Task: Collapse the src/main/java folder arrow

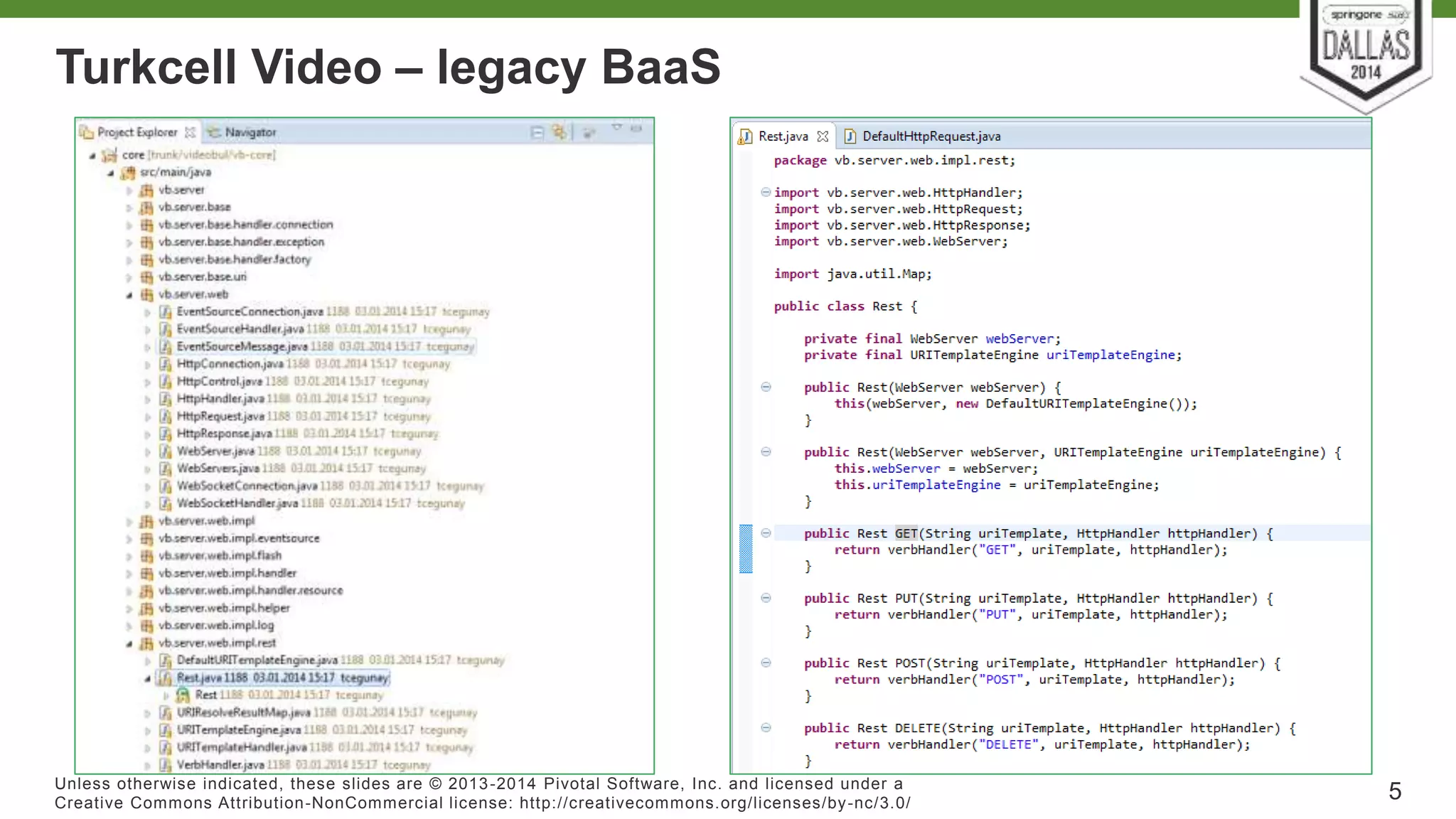Action: coord(111,173)
